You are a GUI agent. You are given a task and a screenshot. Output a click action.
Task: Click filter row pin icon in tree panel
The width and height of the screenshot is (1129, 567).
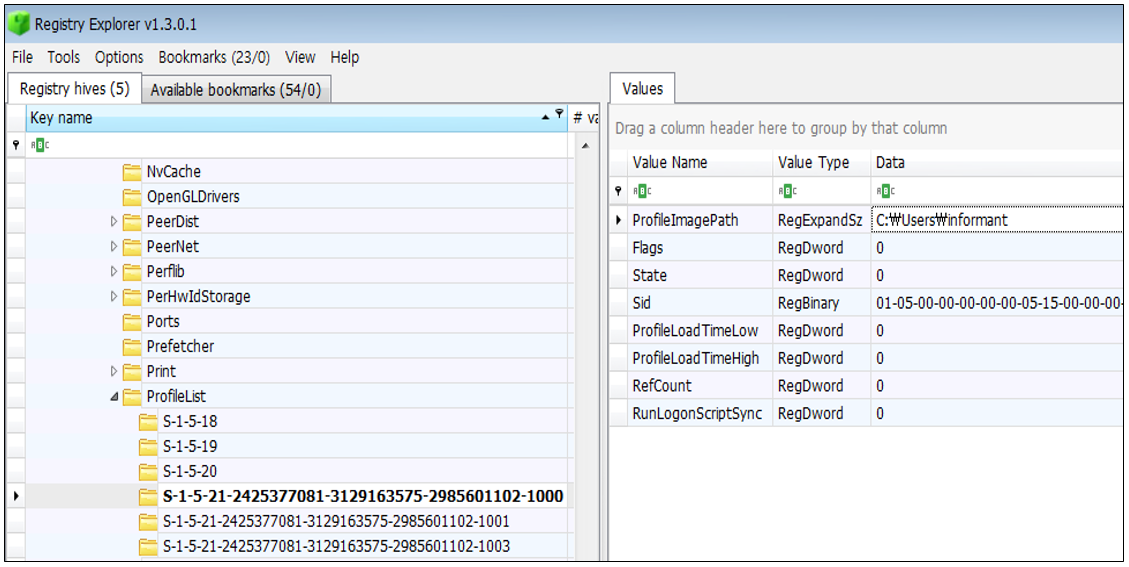tap(16, 146)
